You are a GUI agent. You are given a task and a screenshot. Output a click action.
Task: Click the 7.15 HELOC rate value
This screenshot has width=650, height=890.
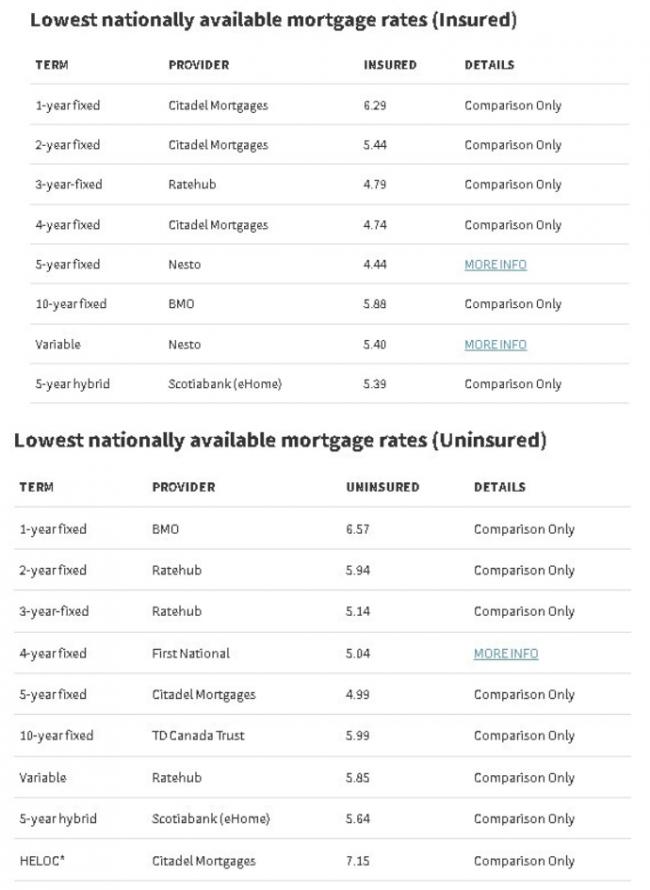[358, 860]
